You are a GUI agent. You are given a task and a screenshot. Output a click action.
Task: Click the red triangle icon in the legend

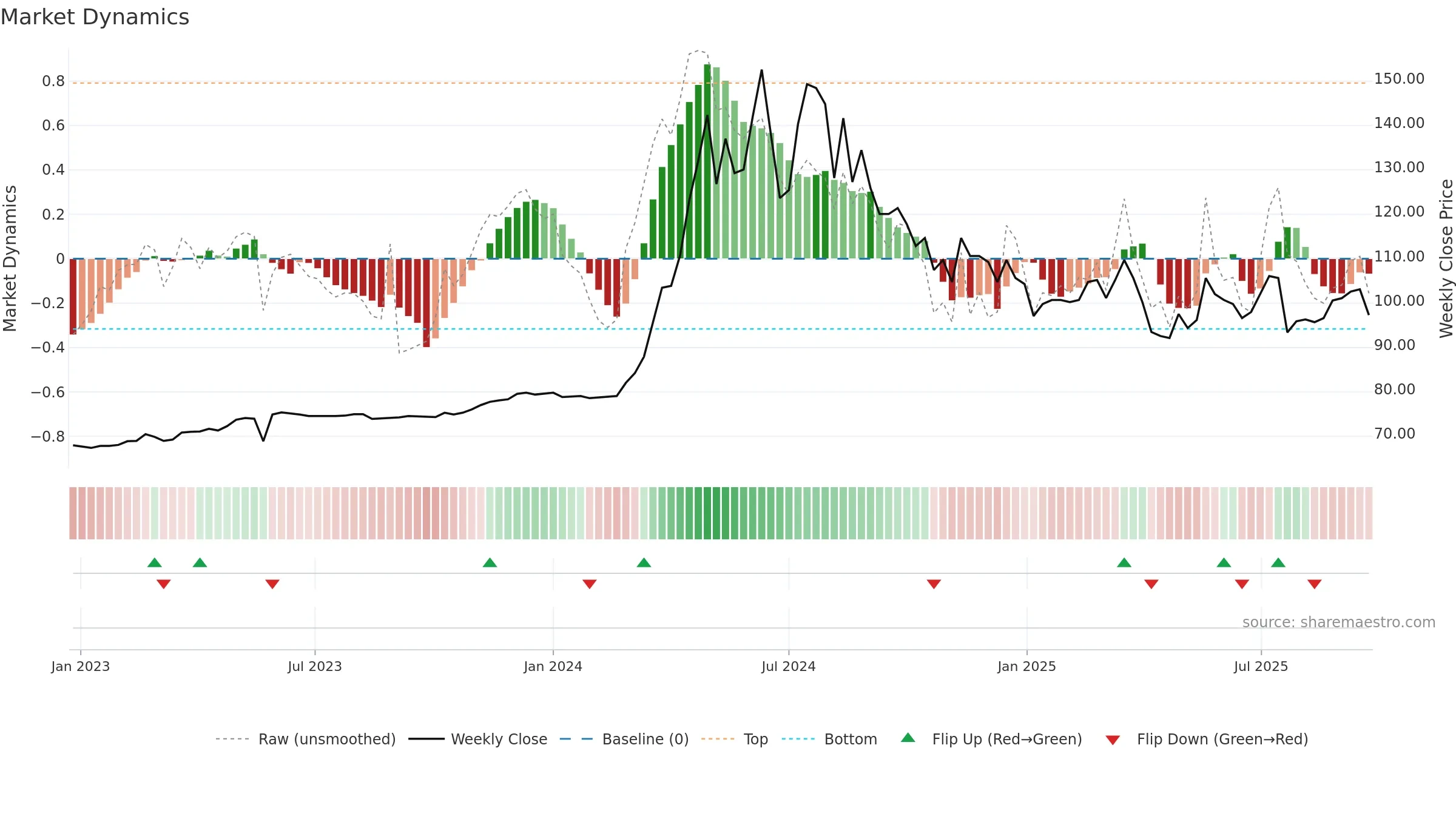tap(1113, 740)
